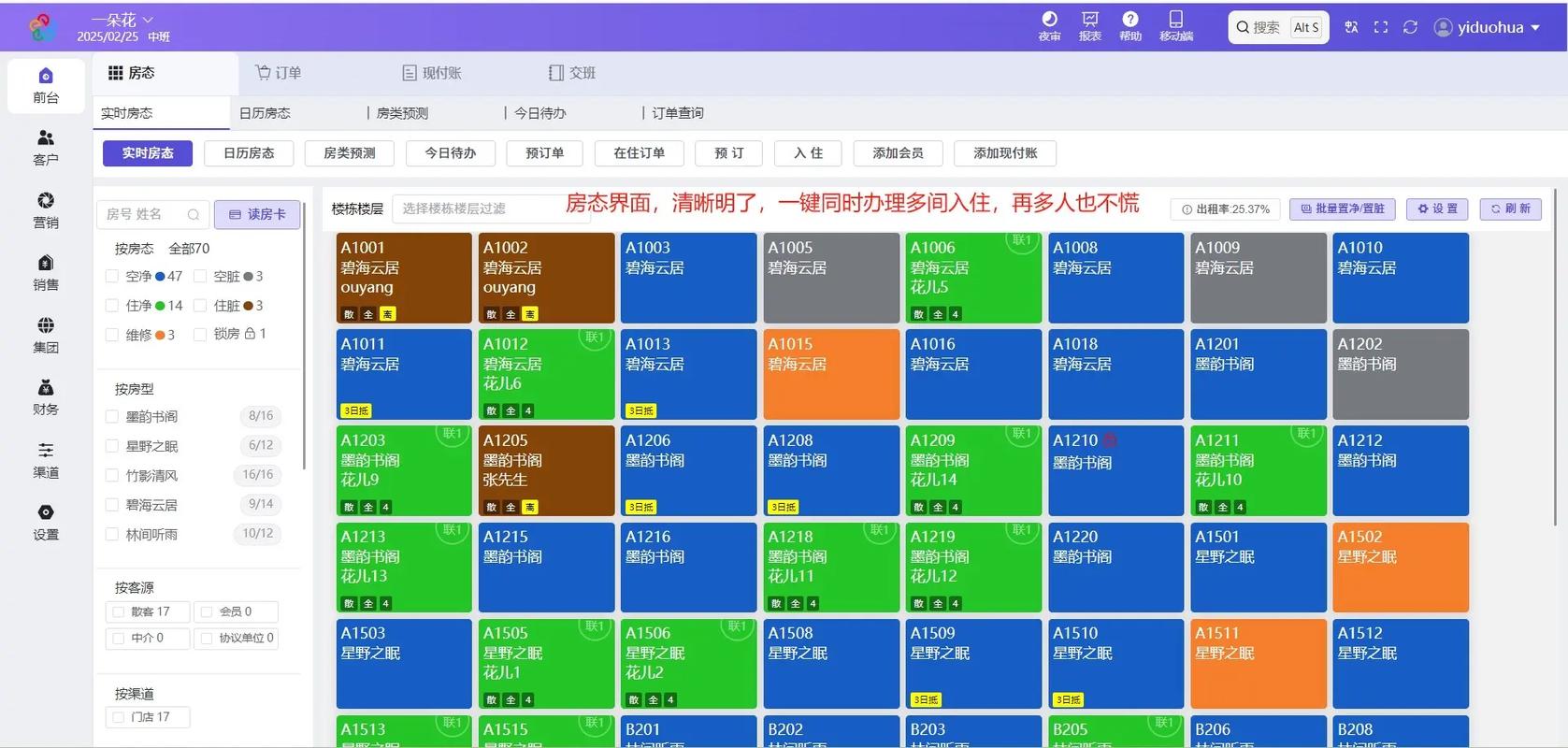Image resolution: width=1568 pixels, height=748 pixels.
Task: Switch to the 现付账 tab
Action: 432,73
